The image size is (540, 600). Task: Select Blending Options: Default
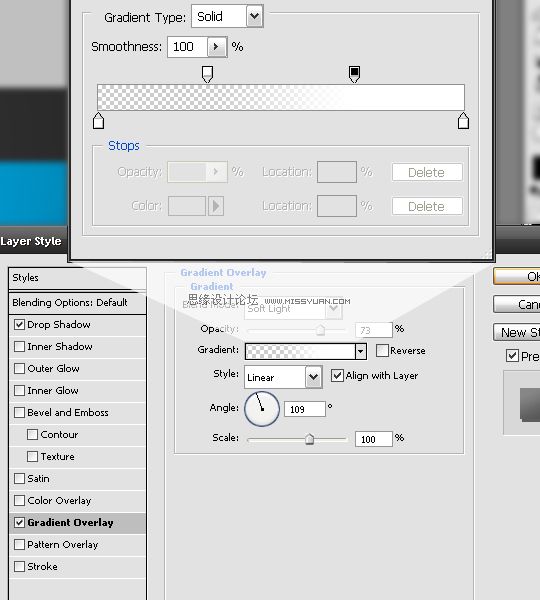click(x=77, y=303)
